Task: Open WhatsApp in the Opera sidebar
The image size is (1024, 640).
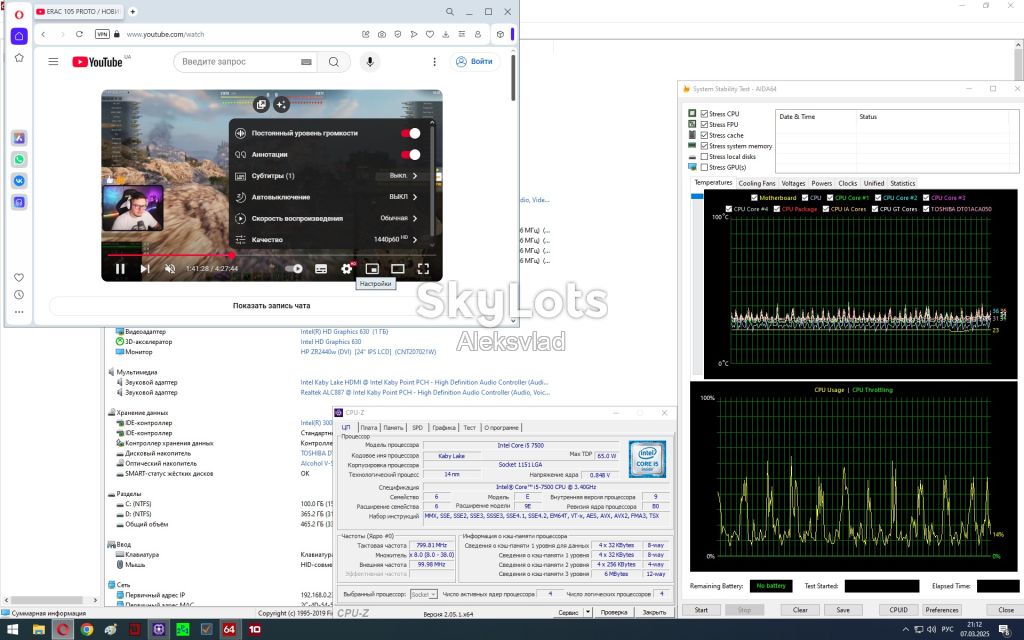Action: tap(19, 159)
